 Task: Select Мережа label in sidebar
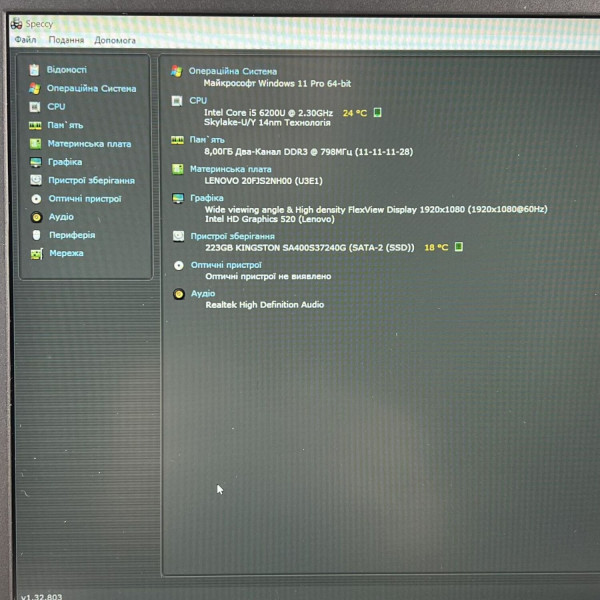pyautogui.click(x=66, y=253)
